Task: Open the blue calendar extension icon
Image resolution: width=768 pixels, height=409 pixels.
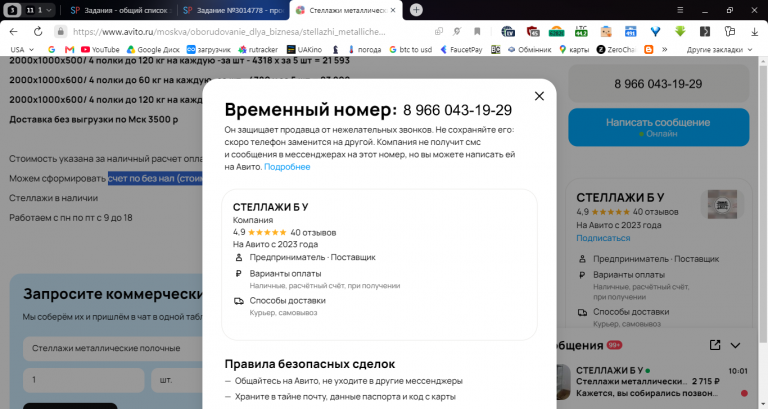Action: pos(630,31)
